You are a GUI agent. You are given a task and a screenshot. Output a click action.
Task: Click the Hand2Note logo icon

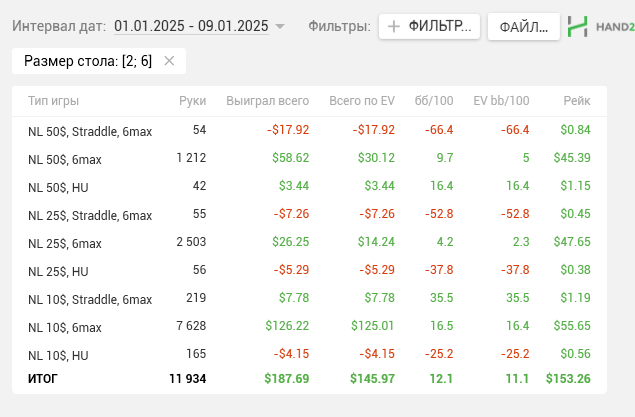point(578,27)
